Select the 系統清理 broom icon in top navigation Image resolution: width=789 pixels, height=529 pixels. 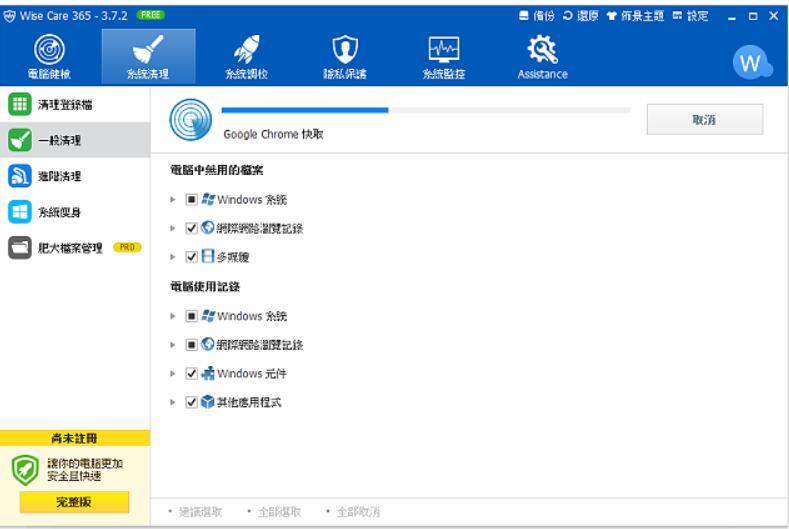click(148, 49)
